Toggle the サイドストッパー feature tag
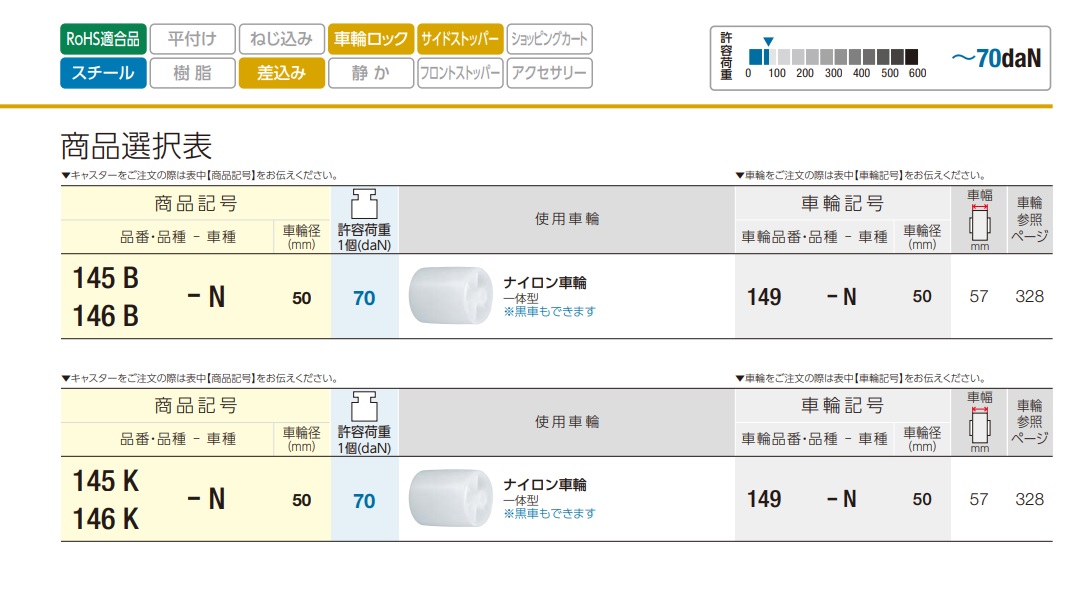Viewport: 1081px width, 608px height. tap(460, 39)
